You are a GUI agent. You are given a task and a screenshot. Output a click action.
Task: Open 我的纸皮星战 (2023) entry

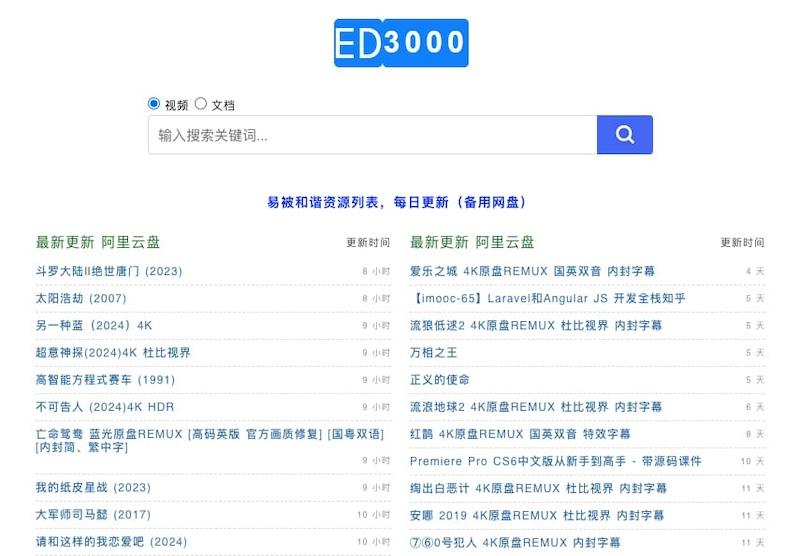click(x=93, y=487)
